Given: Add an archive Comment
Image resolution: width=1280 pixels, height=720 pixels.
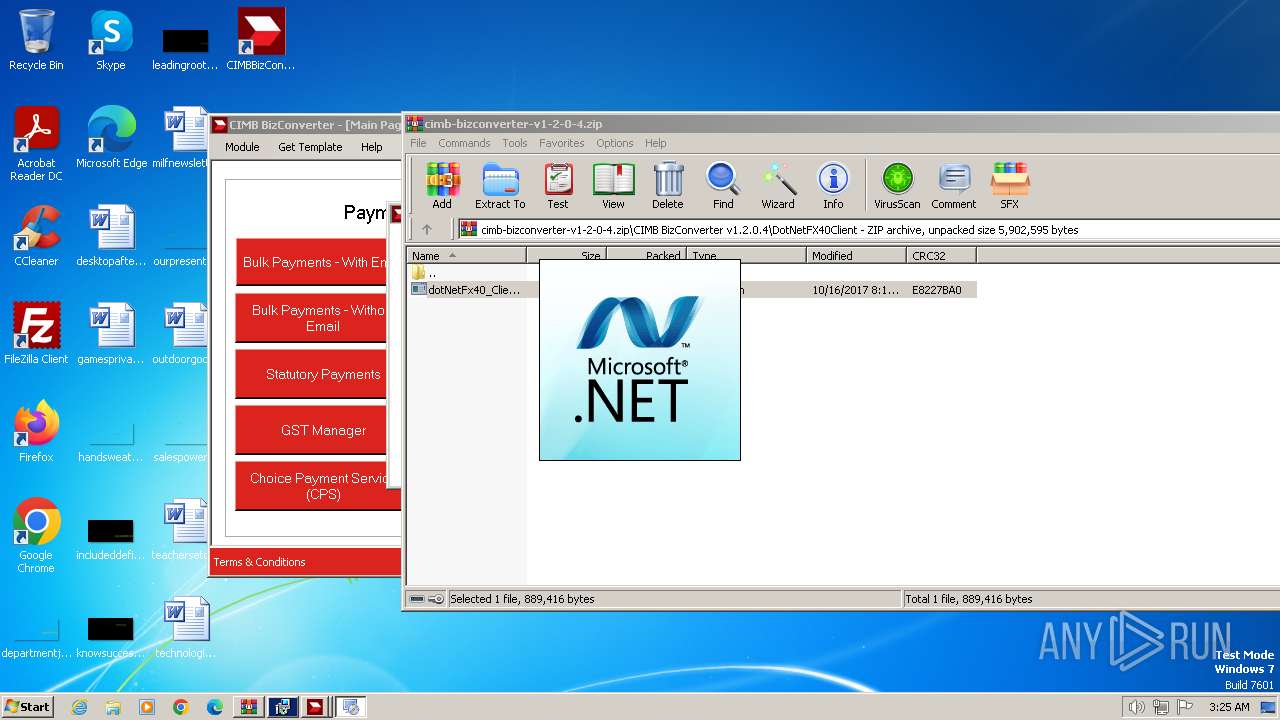Looking at the screenshot, I should click(x=954, y=186).
